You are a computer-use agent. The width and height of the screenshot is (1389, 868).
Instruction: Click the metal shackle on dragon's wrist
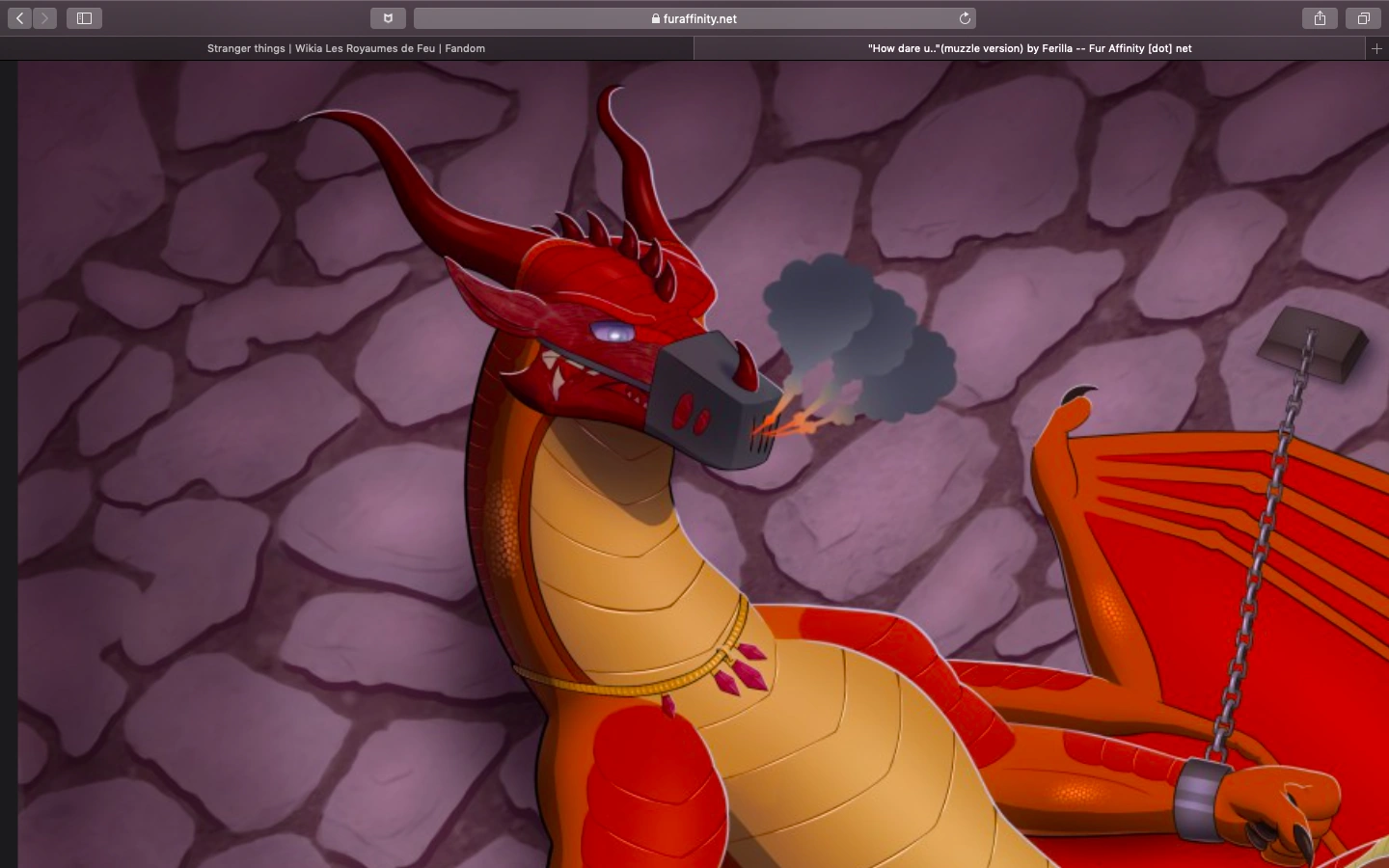[x=1197, y=797]
